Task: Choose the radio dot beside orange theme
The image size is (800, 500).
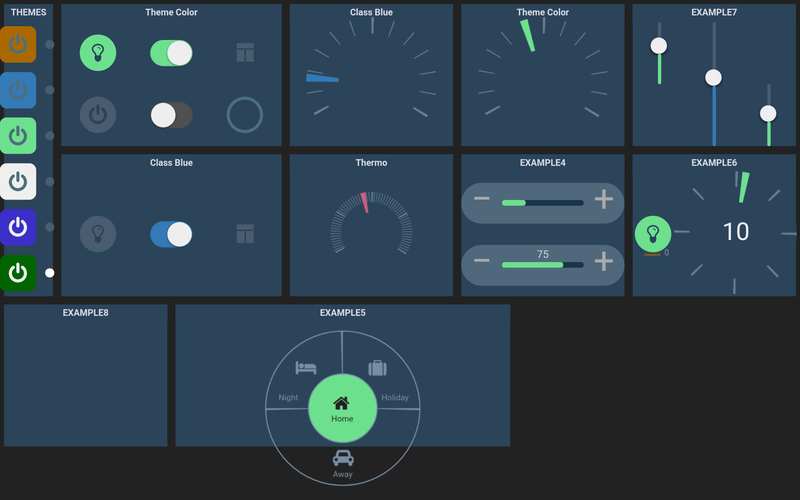Action: pos(49,44)
